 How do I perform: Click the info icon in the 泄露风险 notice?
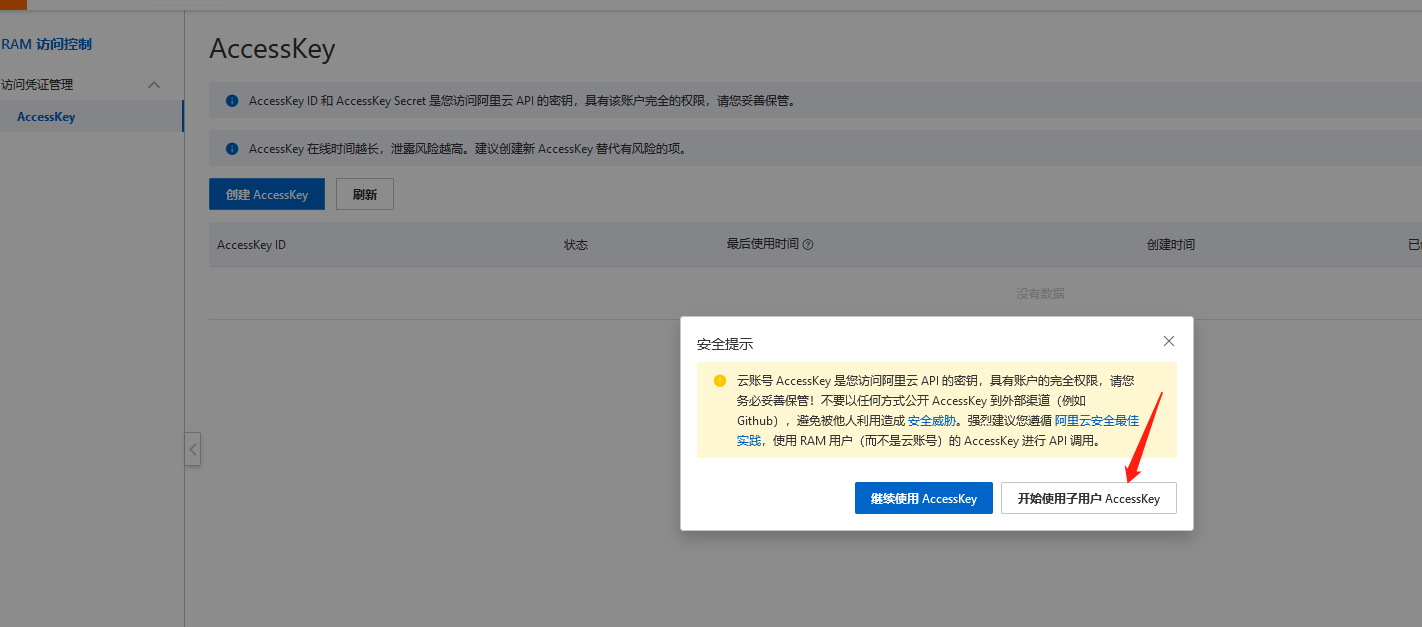coord(232,149)
